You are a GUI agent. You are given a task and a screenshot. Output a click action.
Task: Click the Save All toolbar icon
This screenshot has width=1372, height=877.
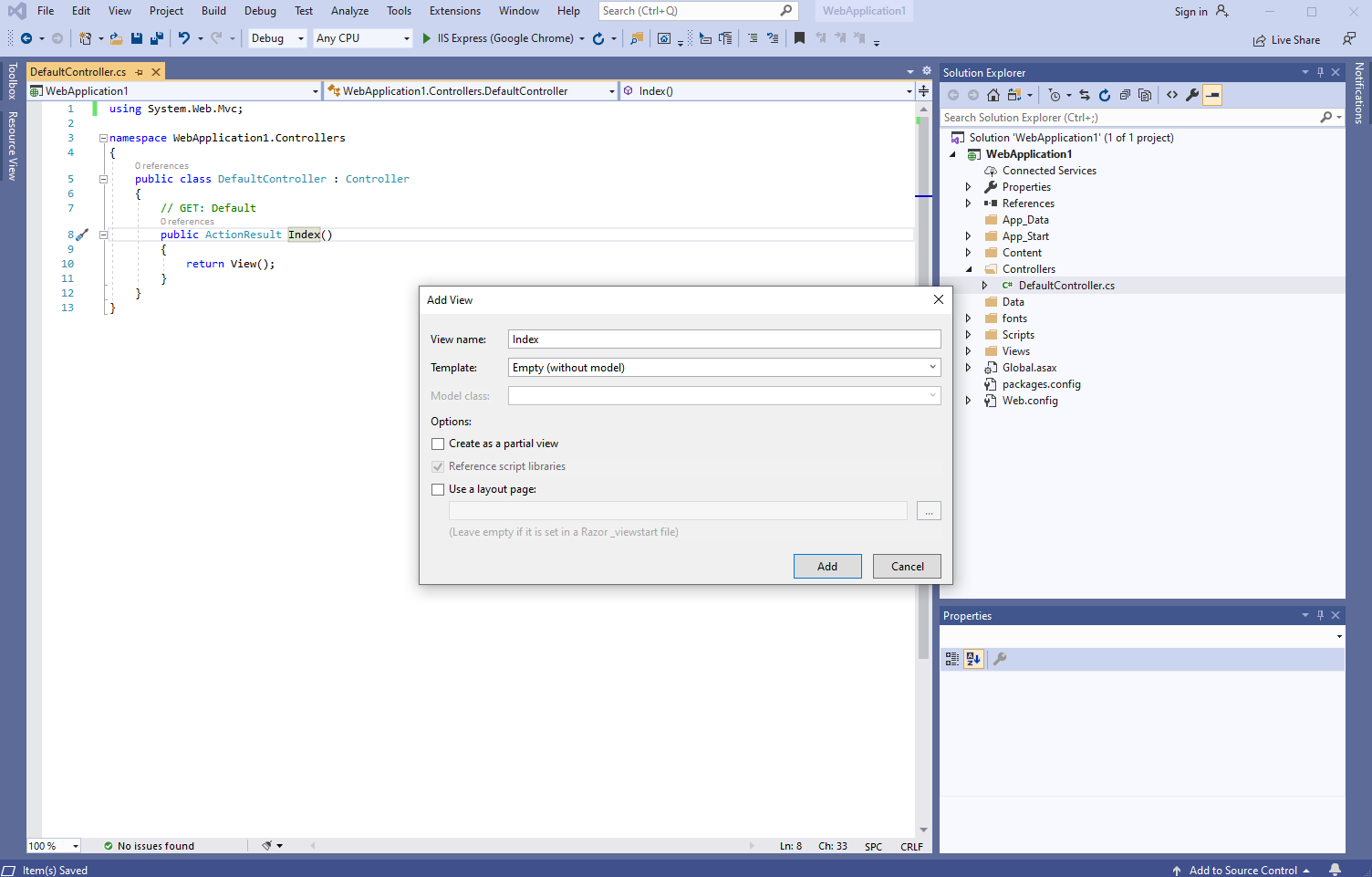coord(157,38)
